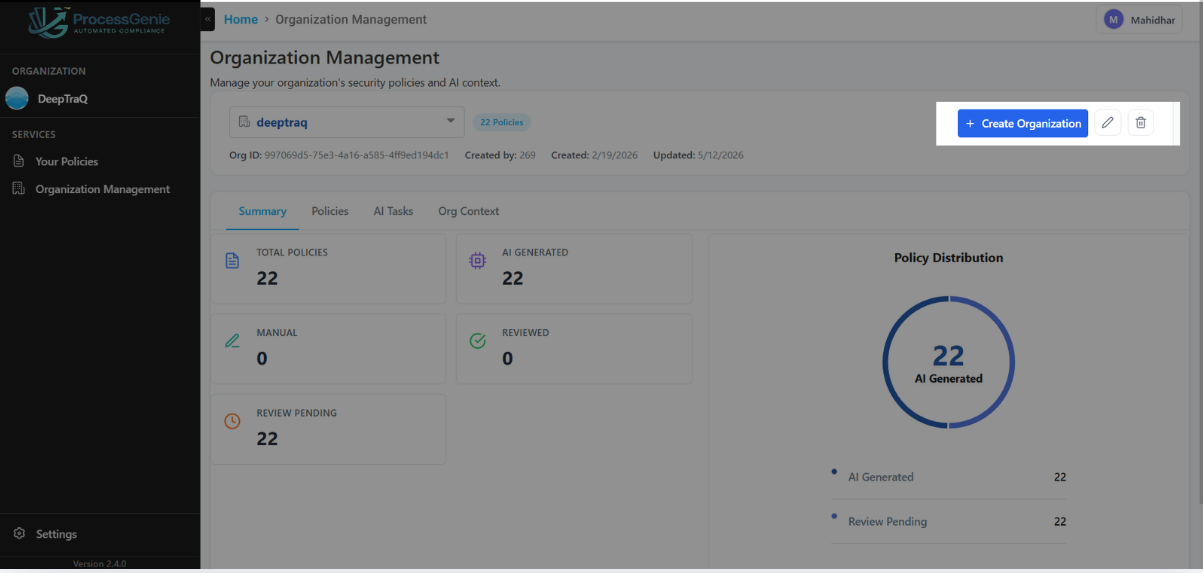Image resolution: width=1203 pixels, height=573 pixels.
Task: Click the Created by: 269 text
Action: 500,155
